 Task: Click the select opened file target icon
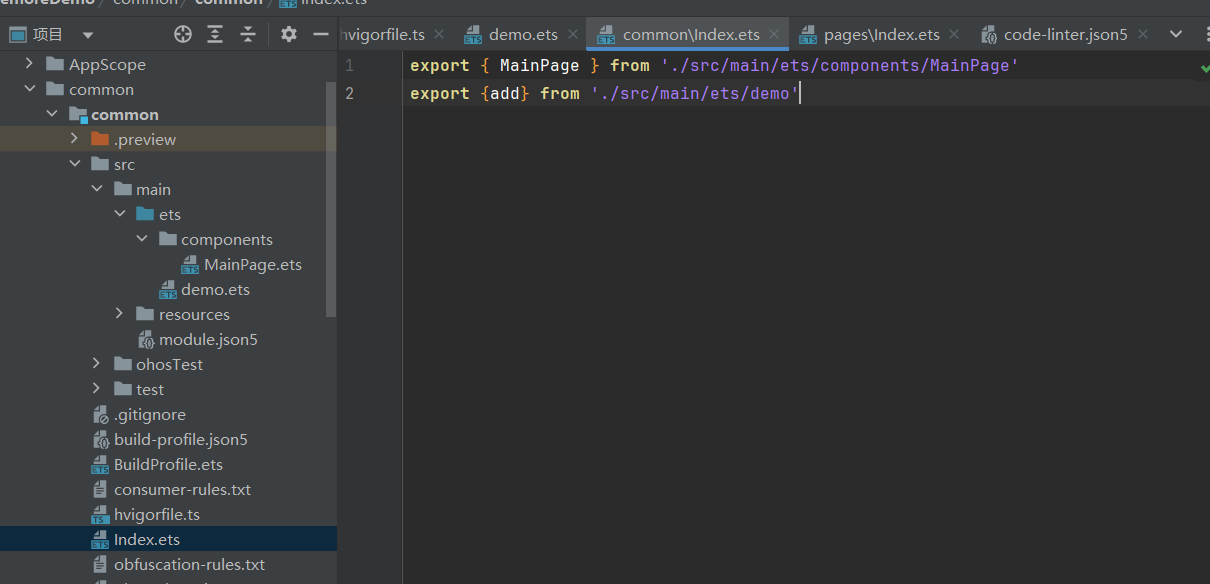pos(183,35)
